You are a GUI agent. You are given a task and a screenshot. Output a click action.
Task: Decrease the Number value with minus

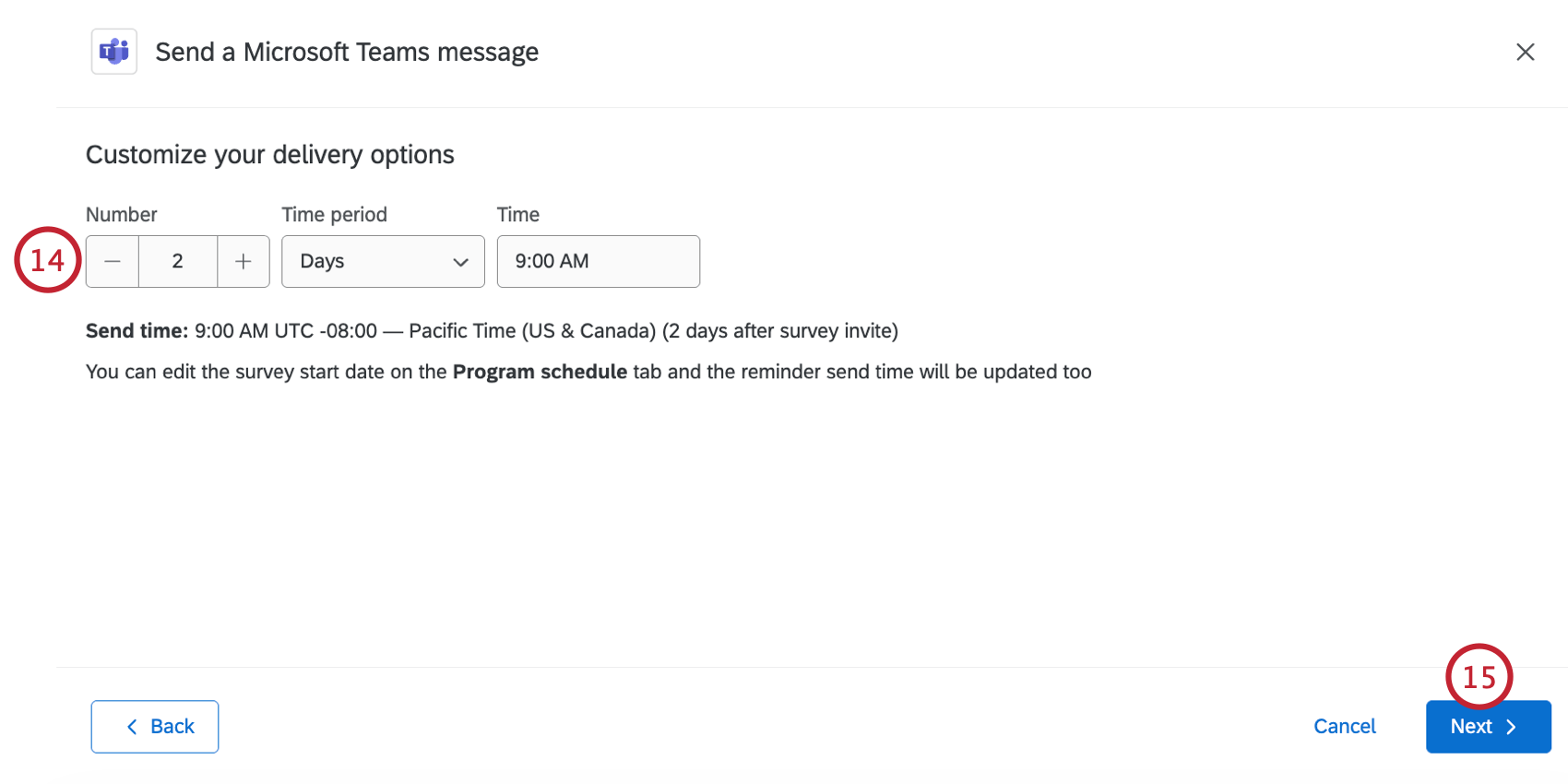coord(113,262)
